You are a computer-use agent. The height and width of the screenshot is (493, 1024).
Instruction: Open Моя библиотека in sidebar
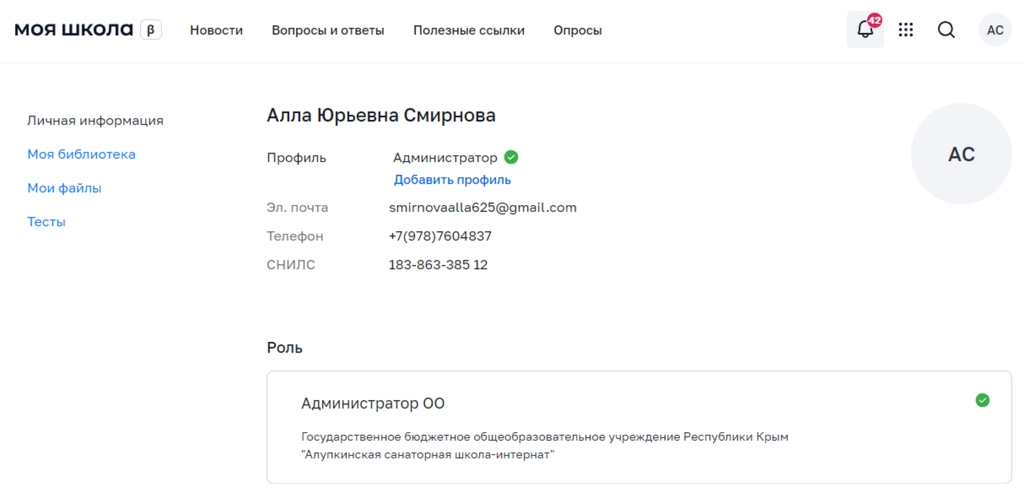point(81,154)
